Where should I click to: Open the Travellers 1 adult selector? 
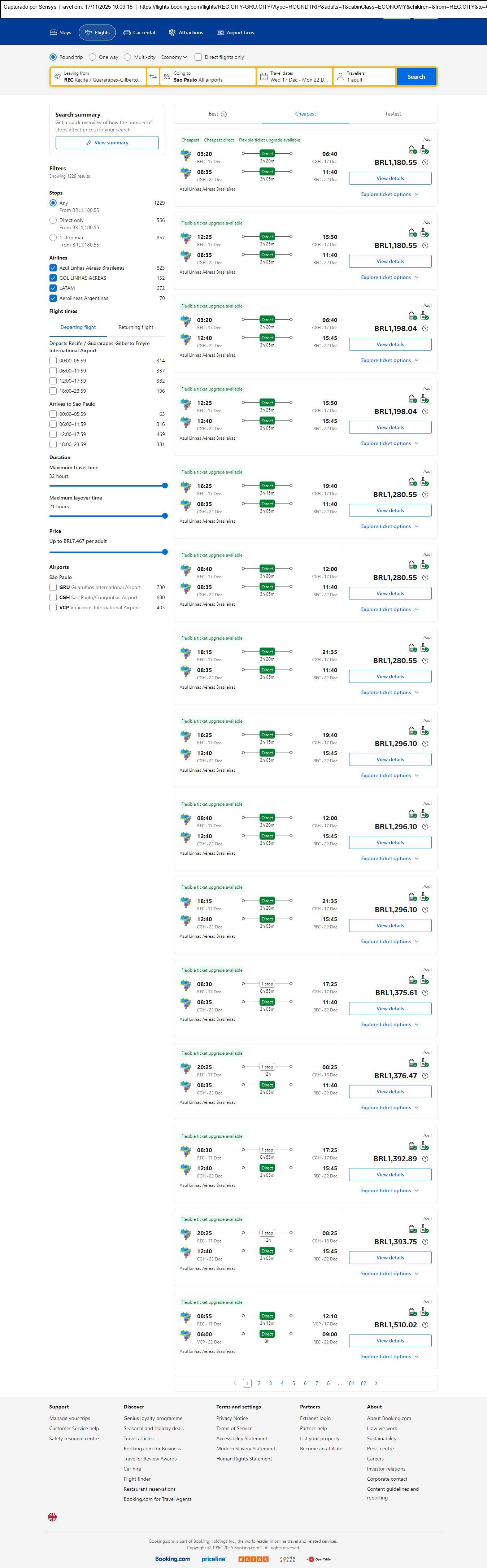click(x=364, y=77)
